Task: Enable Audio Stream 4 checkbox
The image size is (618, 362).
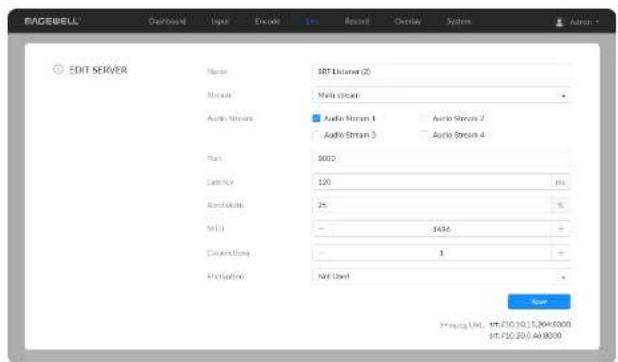Action: (x=425, y=135)
